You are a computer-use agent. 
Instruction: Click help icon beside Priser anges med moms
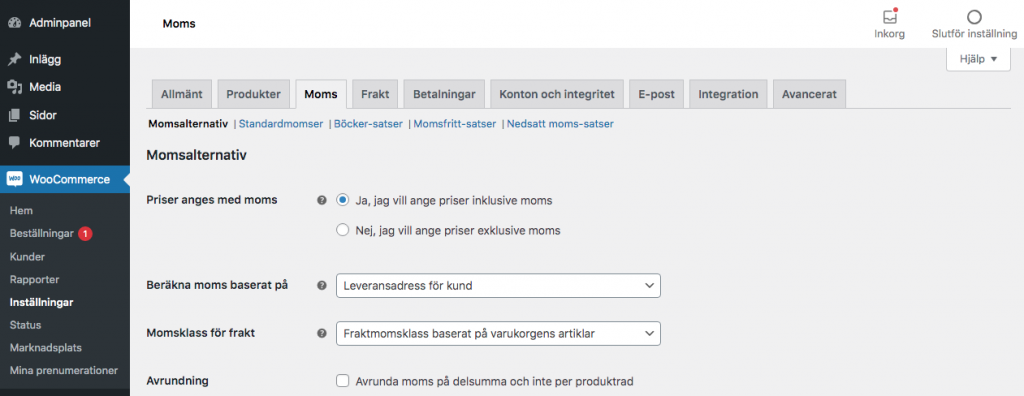coord(321,201)
